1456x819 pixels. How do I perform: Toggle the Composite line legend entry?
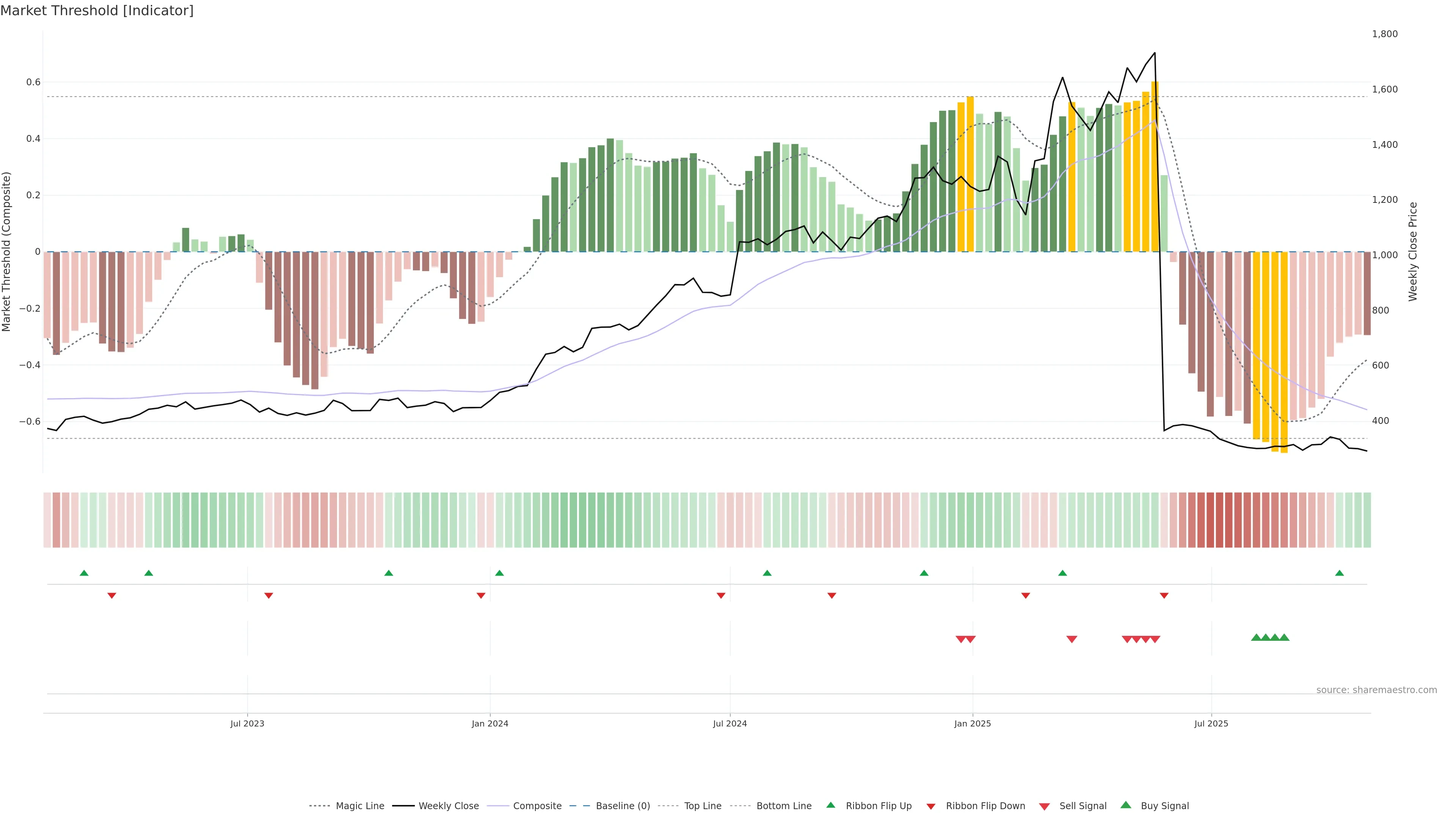click(537, 806)
